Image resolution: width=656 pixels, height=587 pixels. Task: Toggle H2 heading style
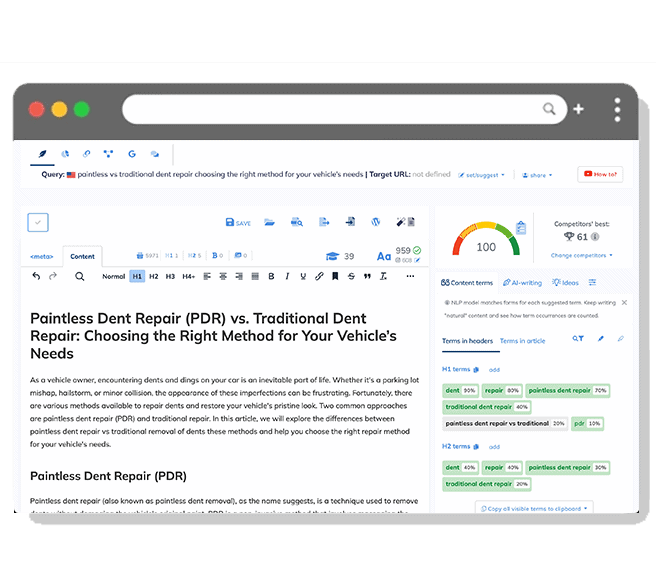coord(154,276)
